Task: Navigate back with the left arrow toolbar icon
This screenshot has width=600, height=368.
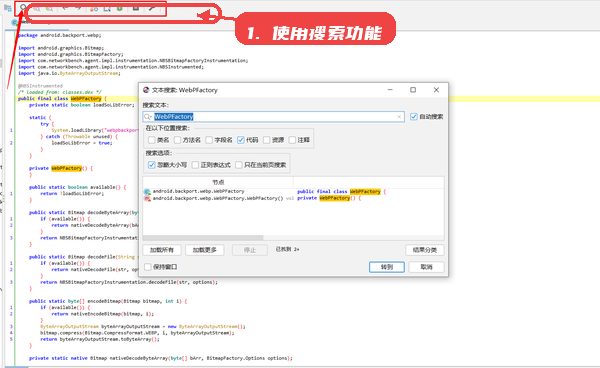Action: pos(65,8)
